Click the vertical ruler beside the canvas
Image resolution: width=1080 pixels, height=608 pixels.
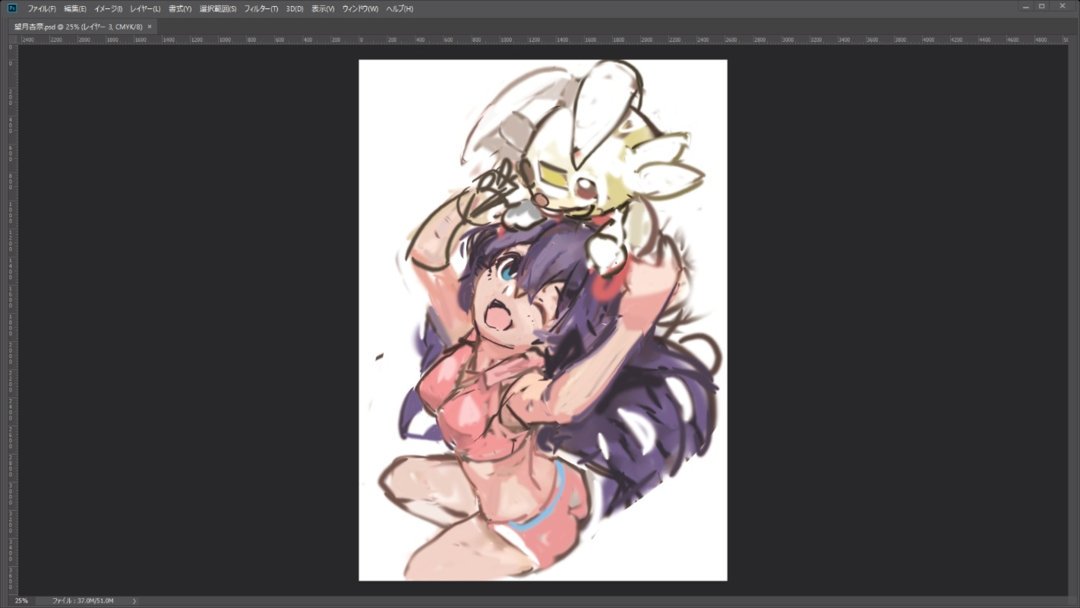(12, 320)
